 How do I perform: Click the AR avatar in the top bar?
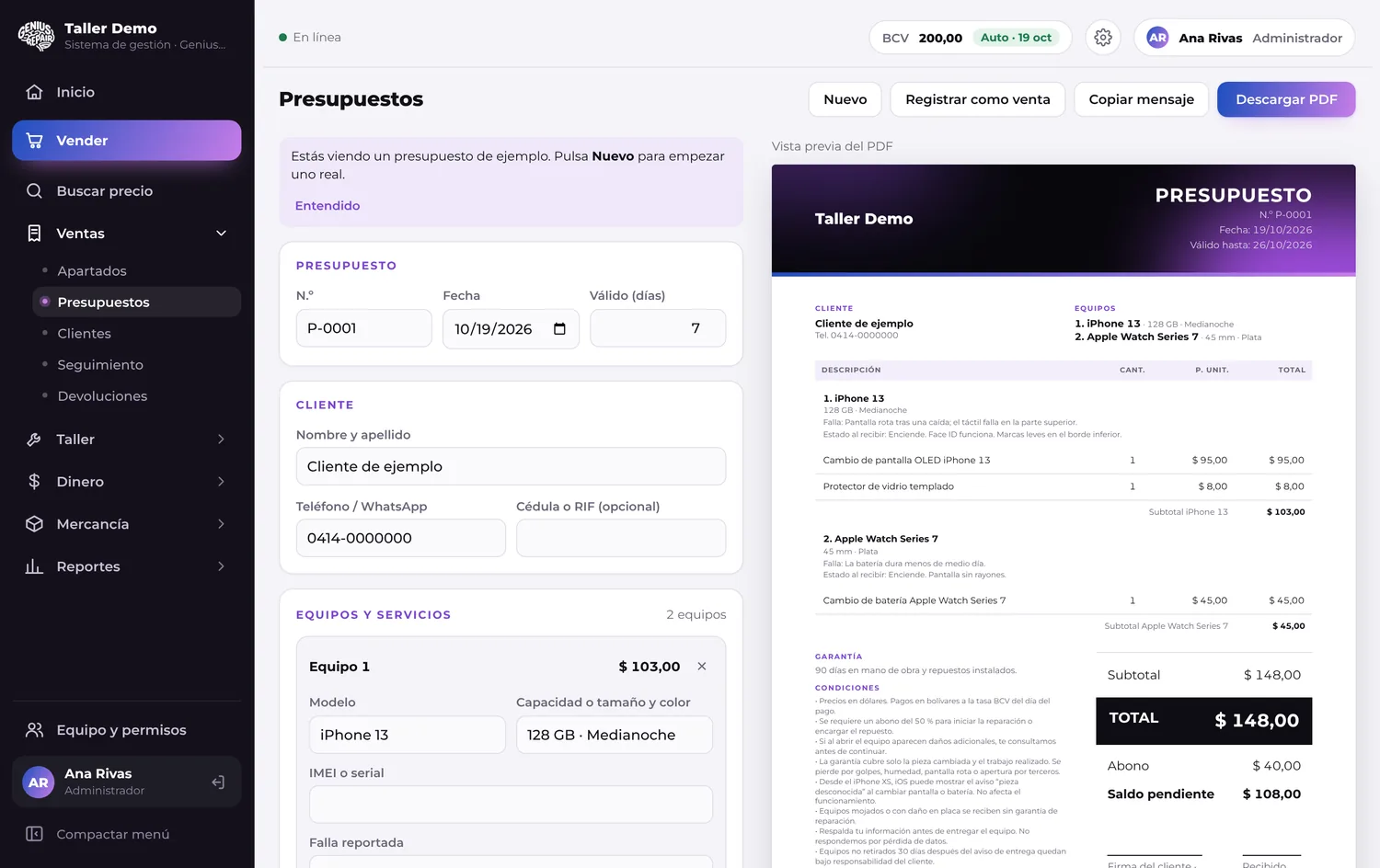tap(1157, 38)
